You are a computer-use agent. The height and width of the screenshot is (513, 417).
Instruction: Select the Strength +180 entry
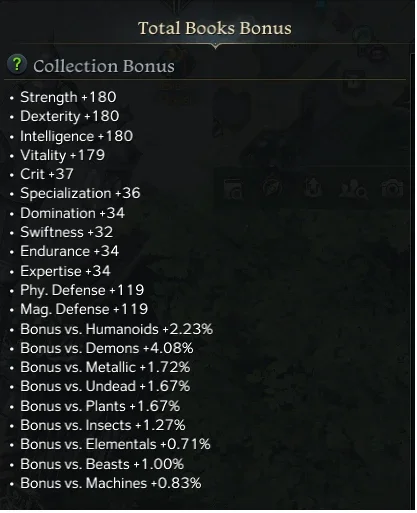(x=68, y=97)
